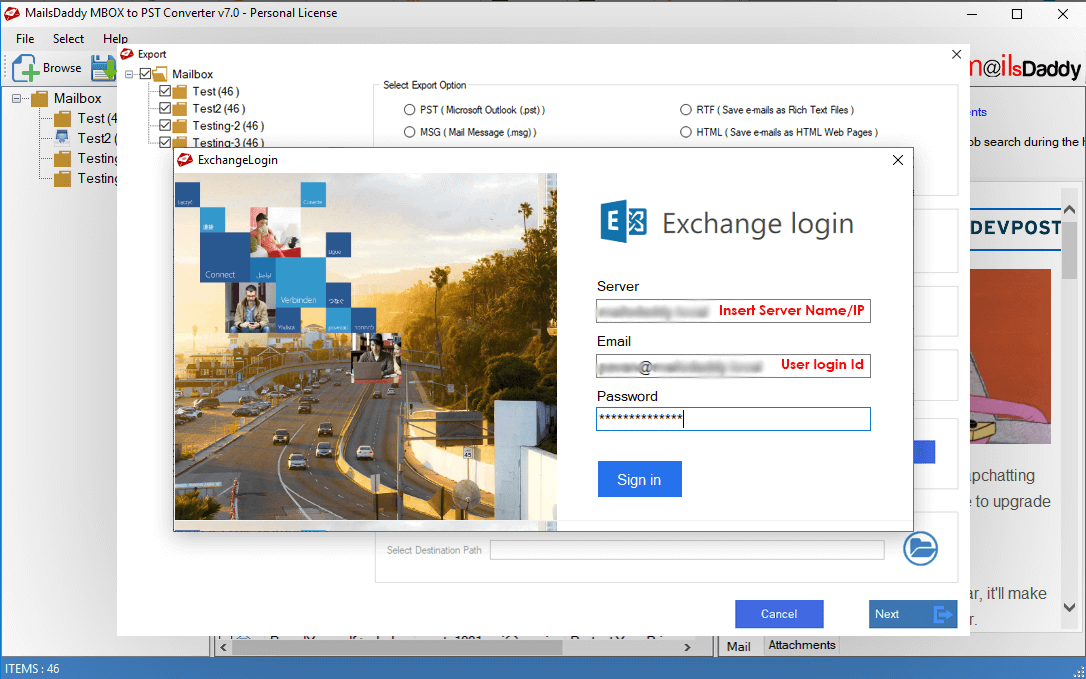Click the Email input field
1086x679 pixels.
click(x=733, y=365)
